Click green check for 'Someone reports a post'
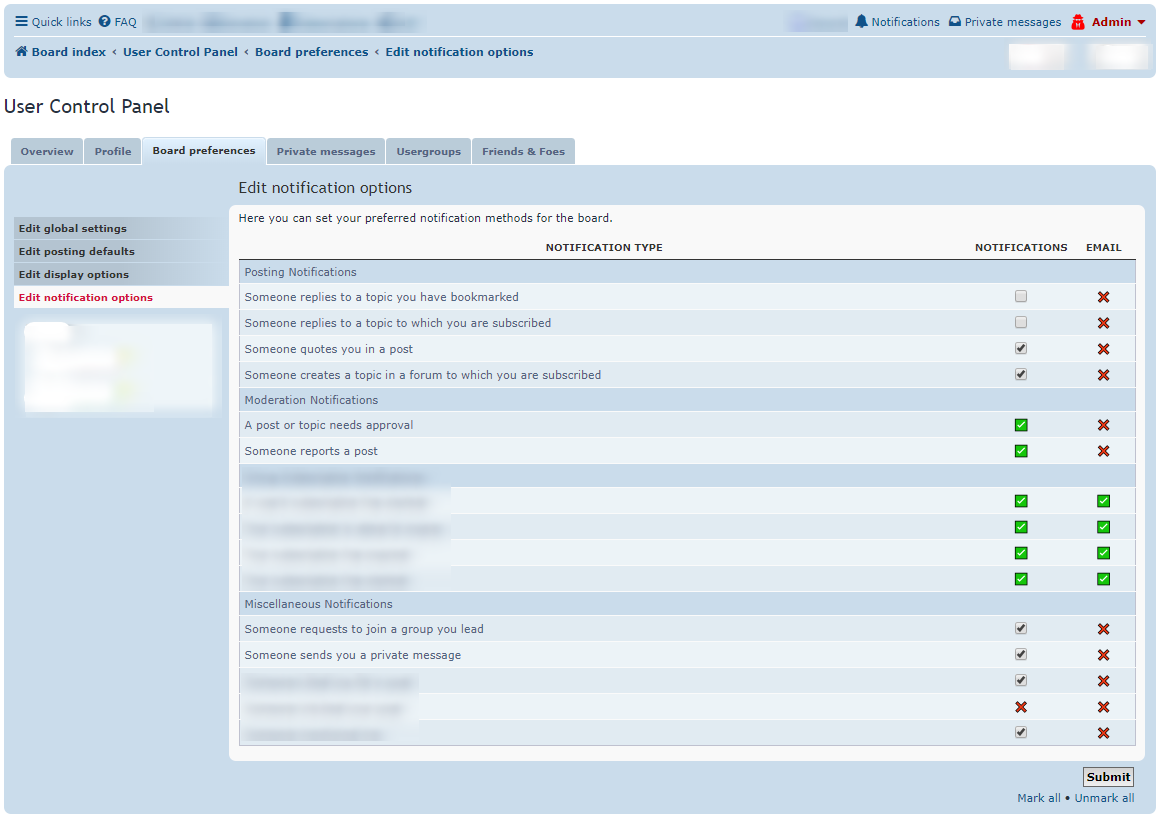This screenshot has width=1159, height=817. tap(1020, 451)
